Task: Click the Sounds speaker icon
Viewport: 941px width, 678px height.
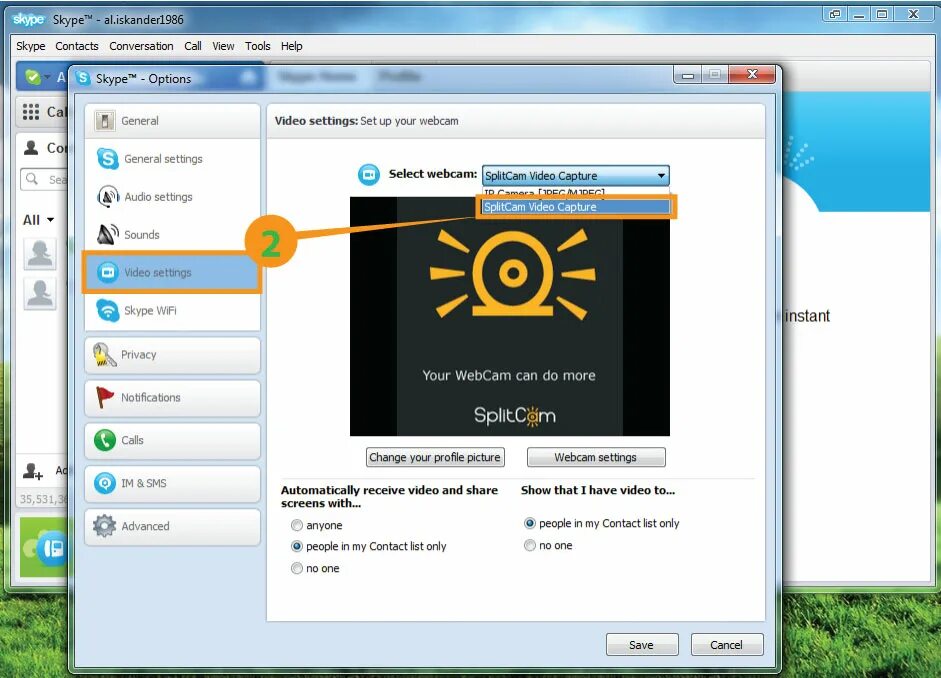Action: pos(107,235)
